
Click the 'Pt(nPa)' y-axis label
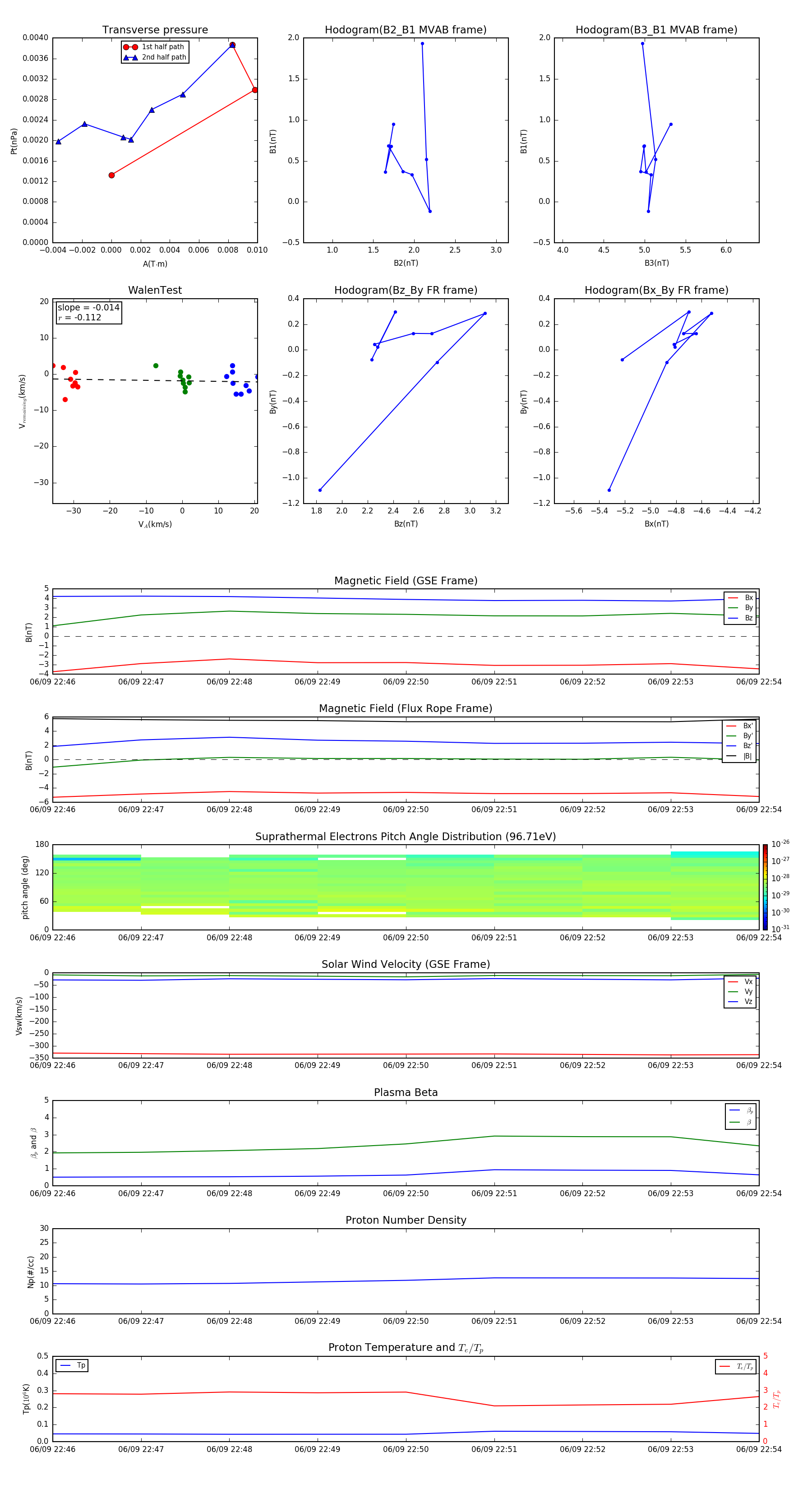point(14,140)
